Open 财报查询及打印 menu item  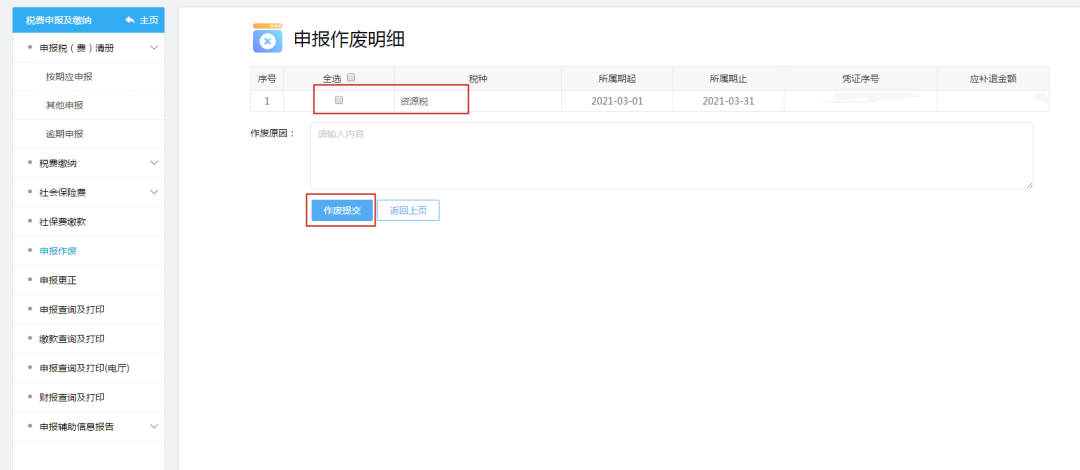tap(72, 397)
